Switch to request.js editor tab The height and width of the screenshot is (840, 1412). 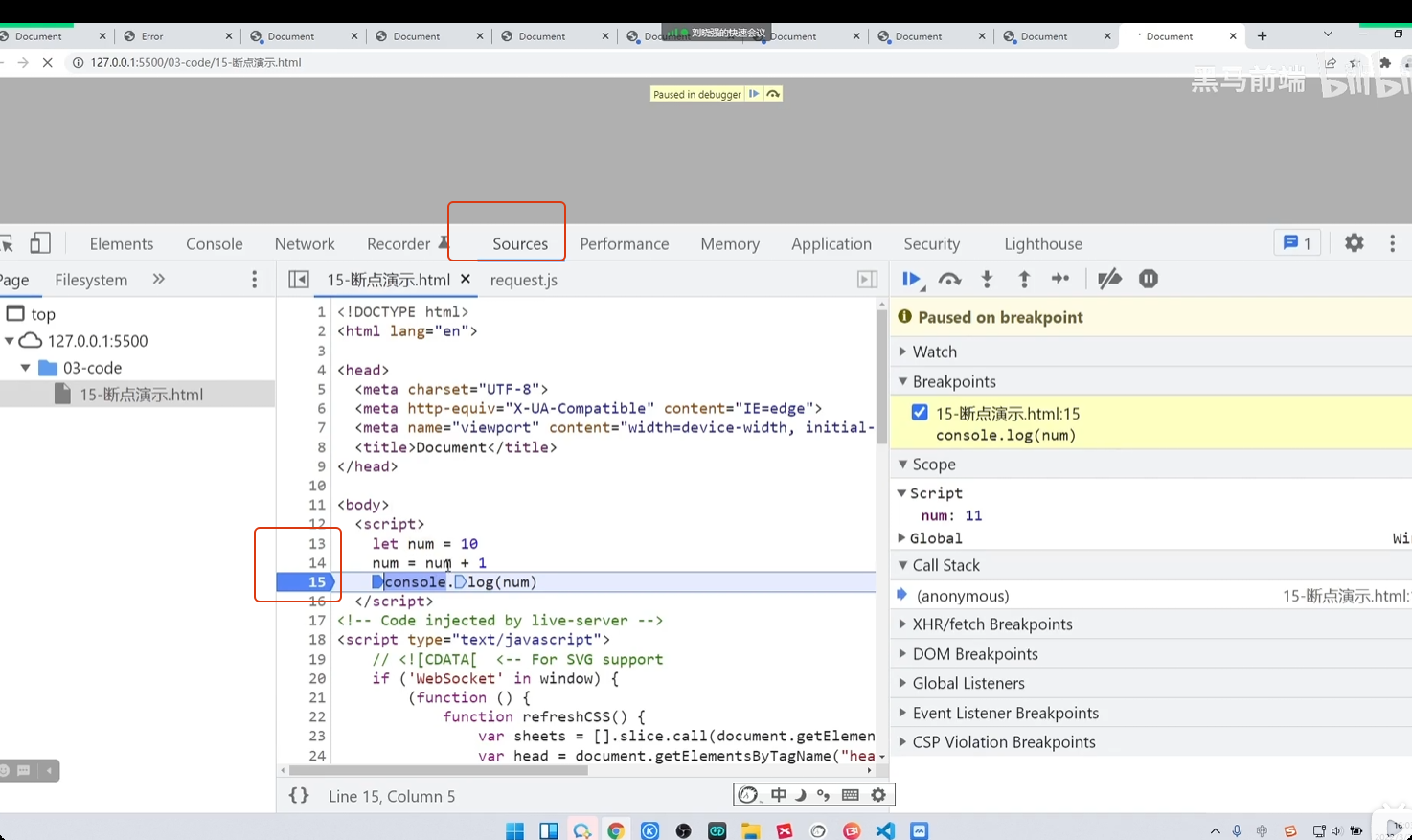[524, 279]
